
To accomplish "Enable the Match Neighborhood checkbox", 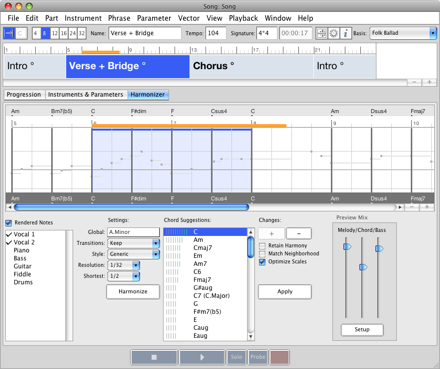I will 263,254.
